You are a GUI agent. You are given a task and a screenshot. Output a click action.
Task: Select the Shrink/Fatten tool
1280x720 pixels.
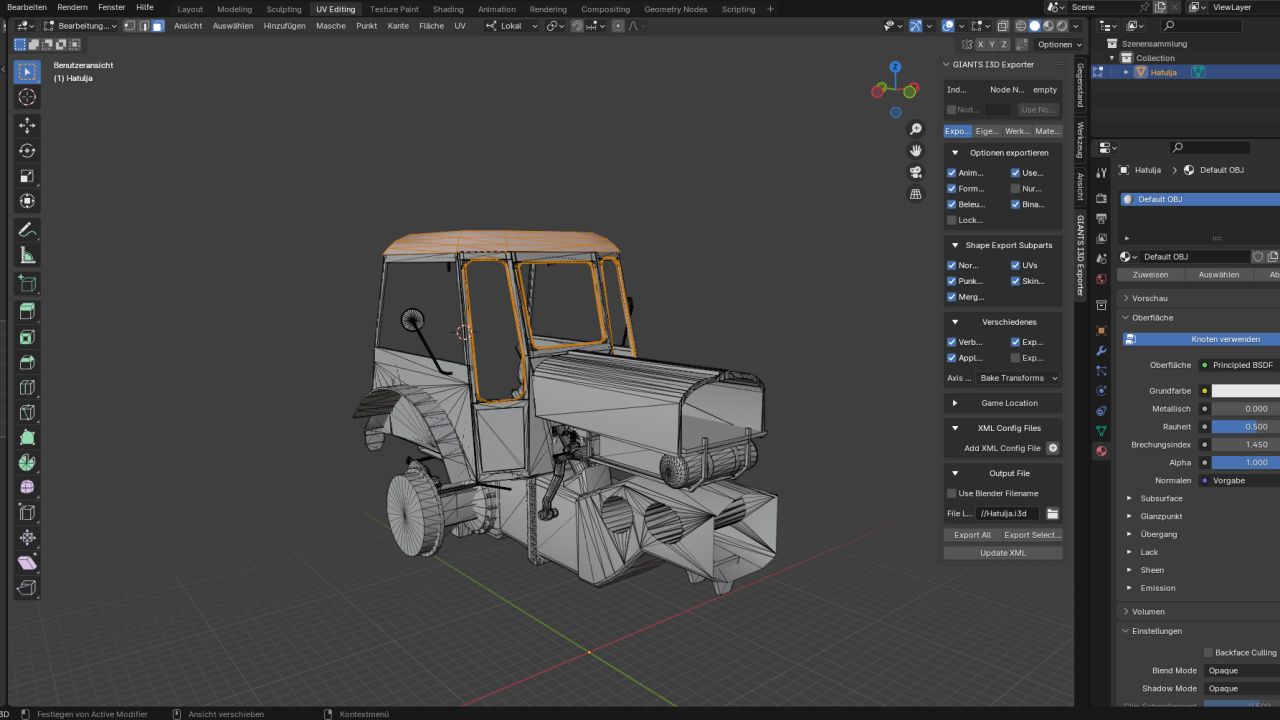pos(27,538)
